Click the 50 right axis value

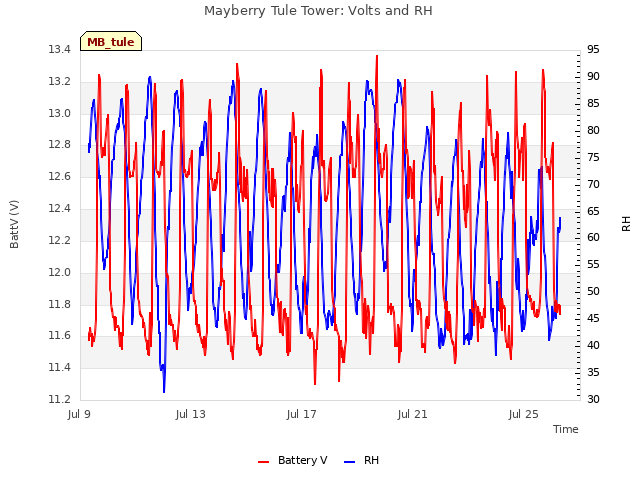[x=593, y=291]
